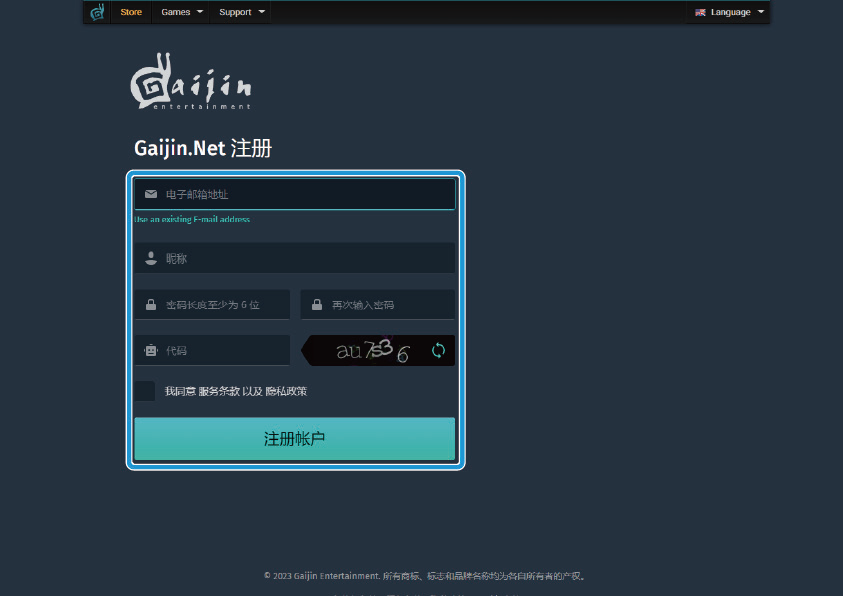
Task: Click the person icon in nickname field
Action: 151,258
